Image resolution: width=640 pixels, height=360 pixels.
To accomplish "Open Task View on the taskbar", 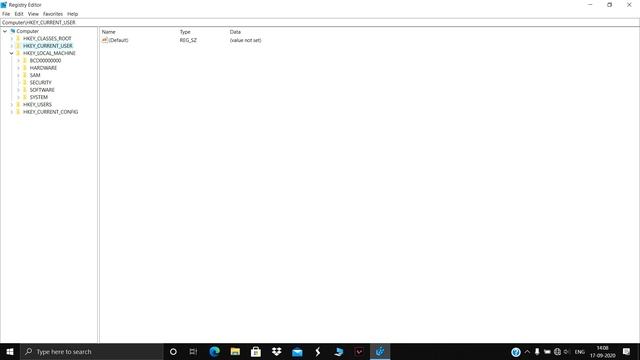I will pos(193,351).
